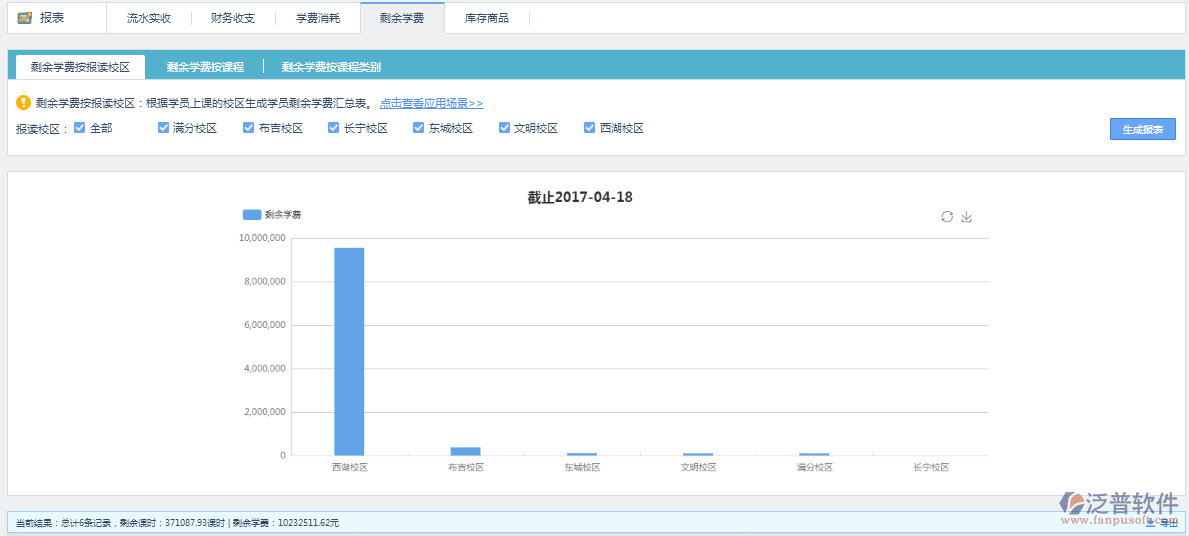
Task: Toggle the 全部 campus checkbox
Action: tap(80, 128)
